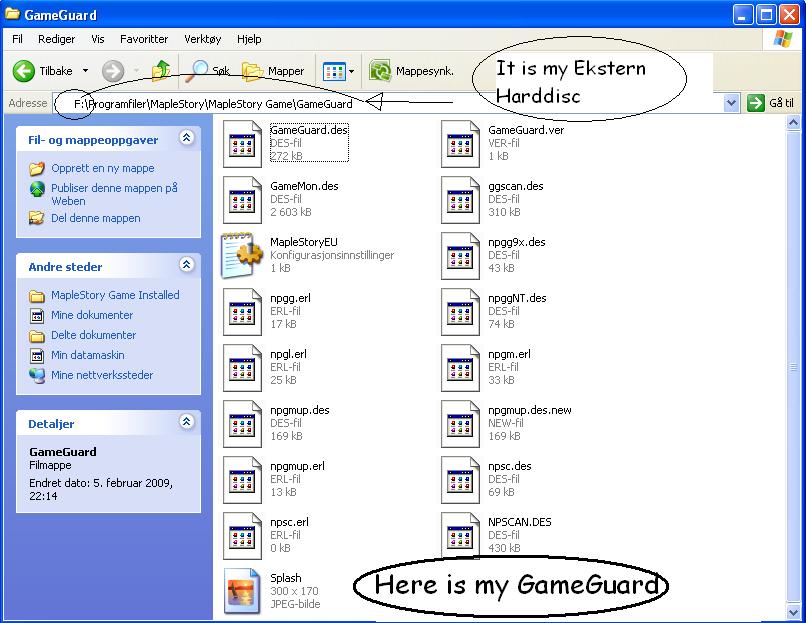This screenshot has height=623, width=806.
Task: Click the grey forward arrow icon
Action: [x=113, y=71]
